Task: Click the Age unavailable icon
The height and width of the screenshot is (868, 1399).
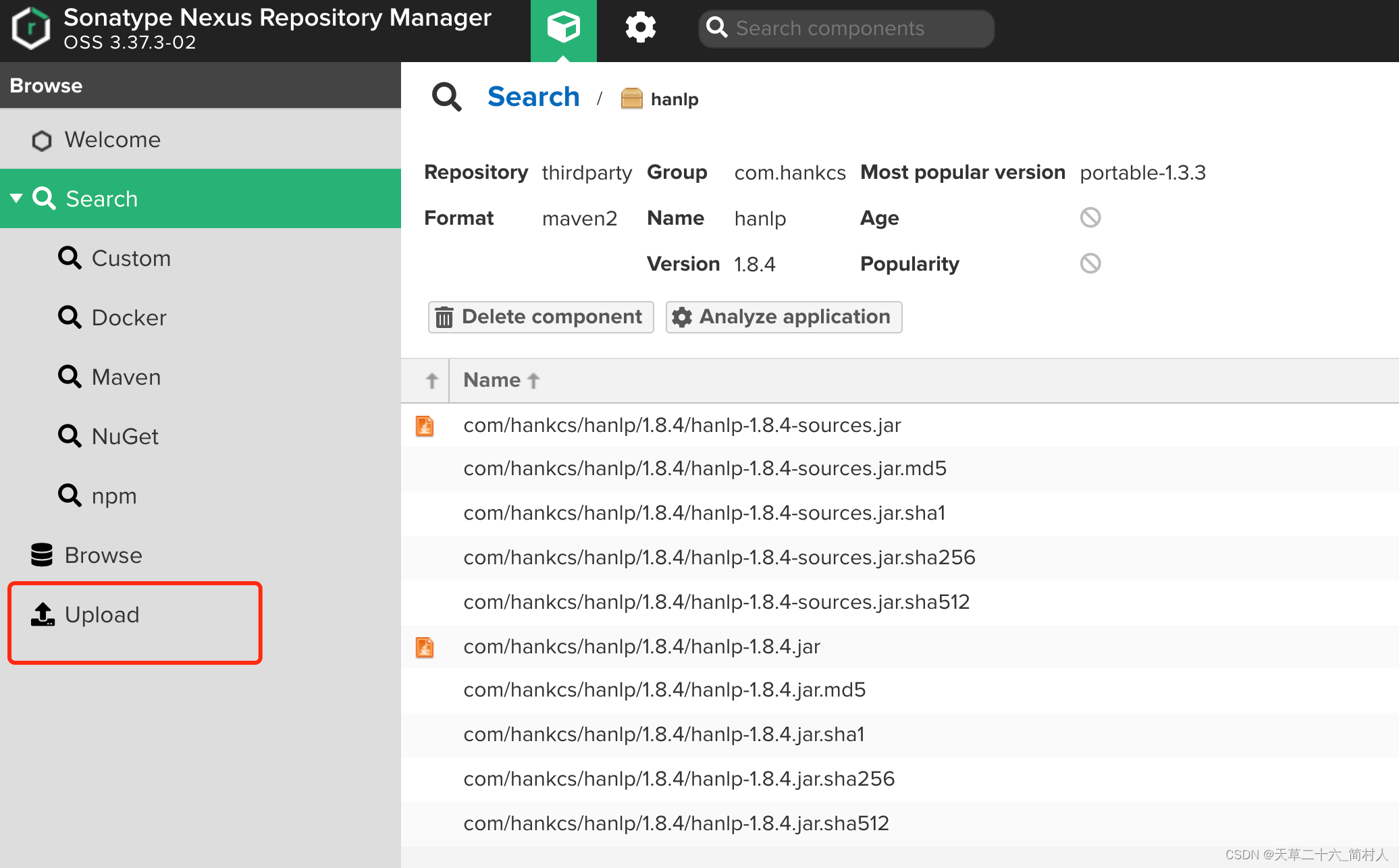Action: [1090, 217]
